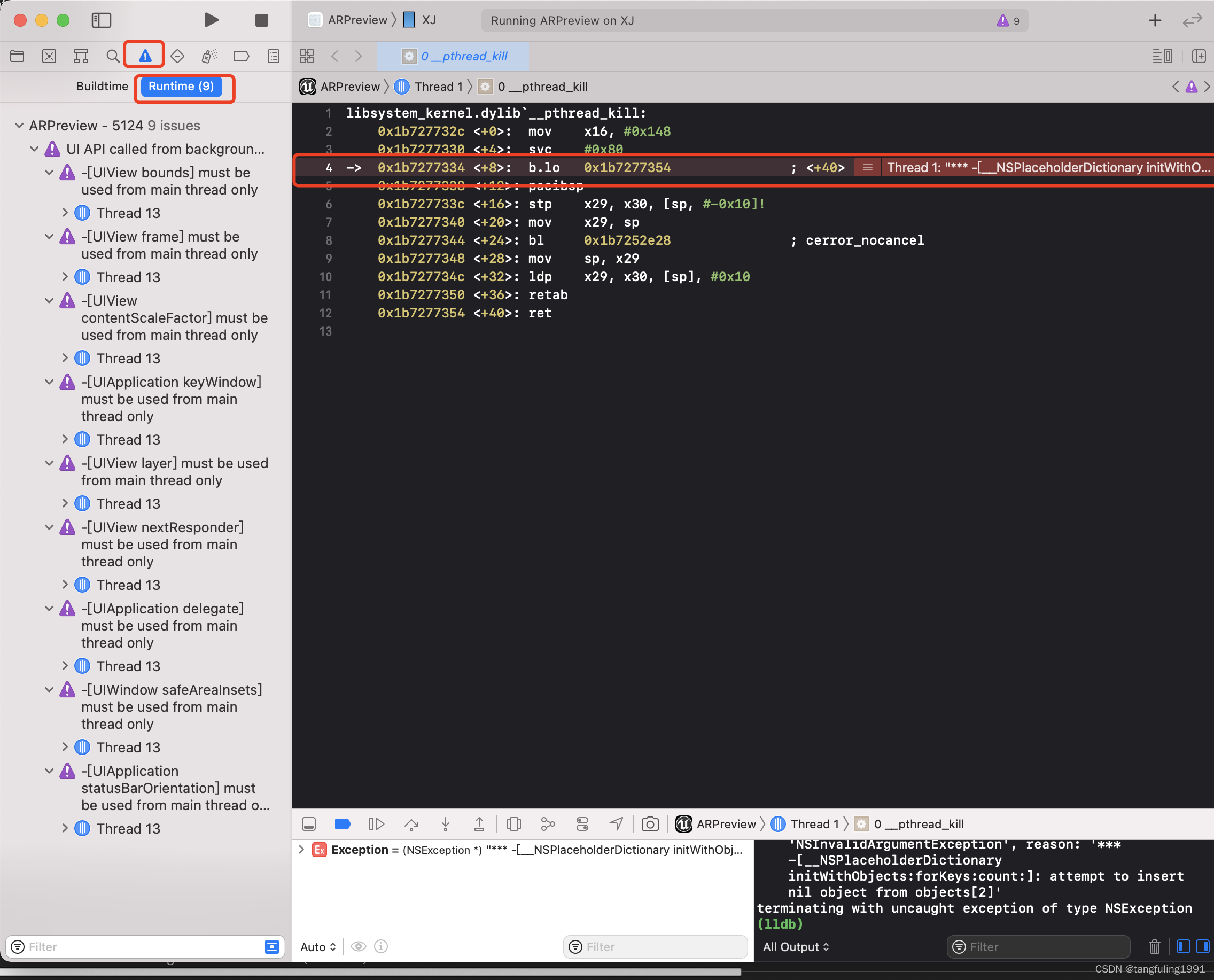Open the Project navigator folder icon
Viewport: 1214px width, 980px height.
[x=17, y=56]
